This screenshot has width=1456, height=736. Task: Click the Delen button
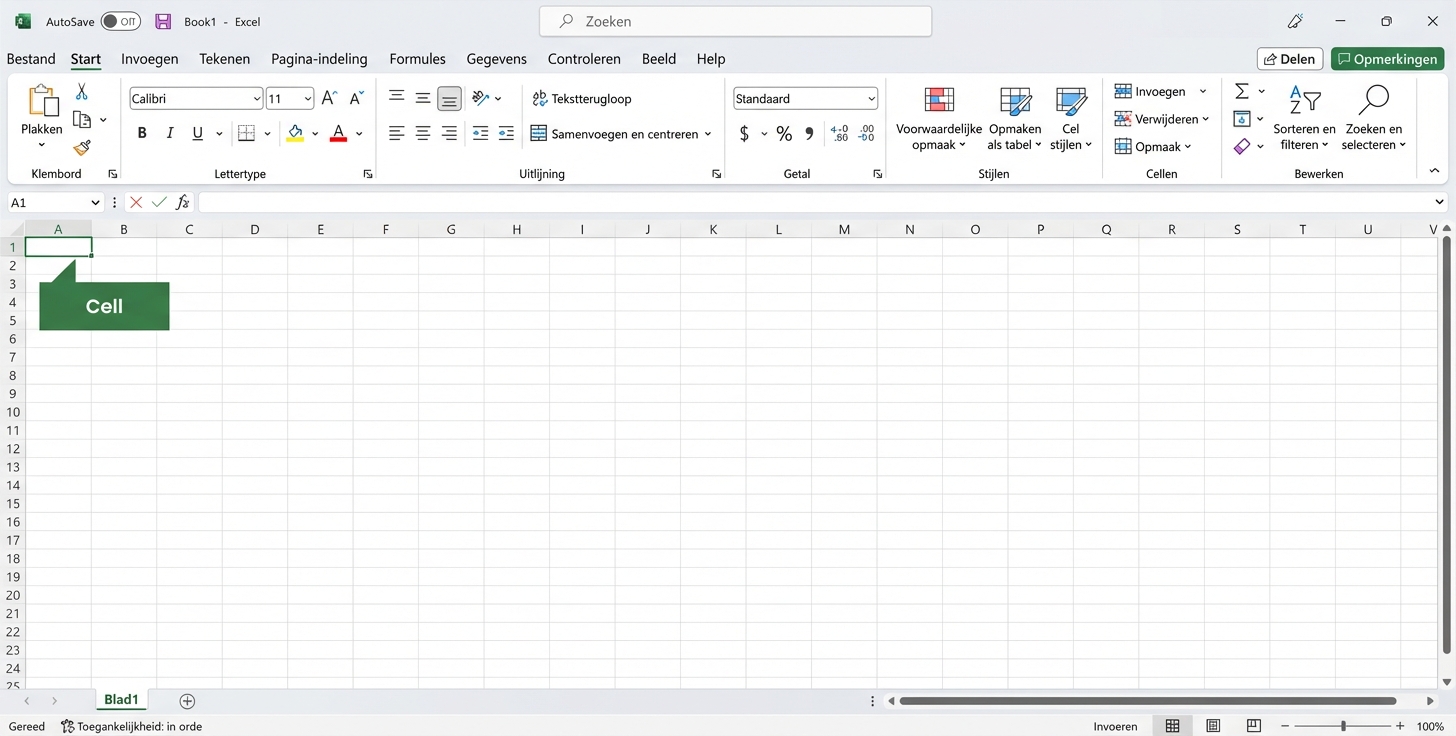(1289, 58)
